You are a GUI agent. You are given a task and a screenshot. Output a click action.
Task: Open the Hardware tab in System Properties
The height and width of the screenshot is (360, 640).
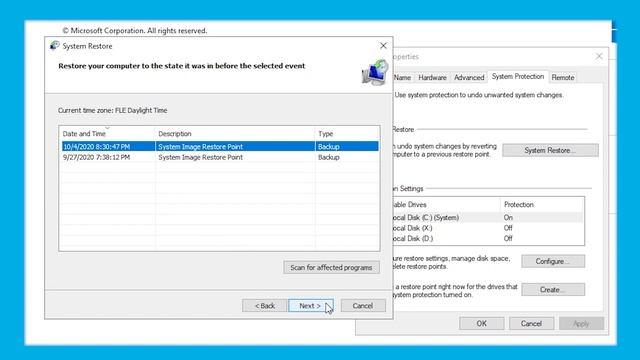coord(432,77)
